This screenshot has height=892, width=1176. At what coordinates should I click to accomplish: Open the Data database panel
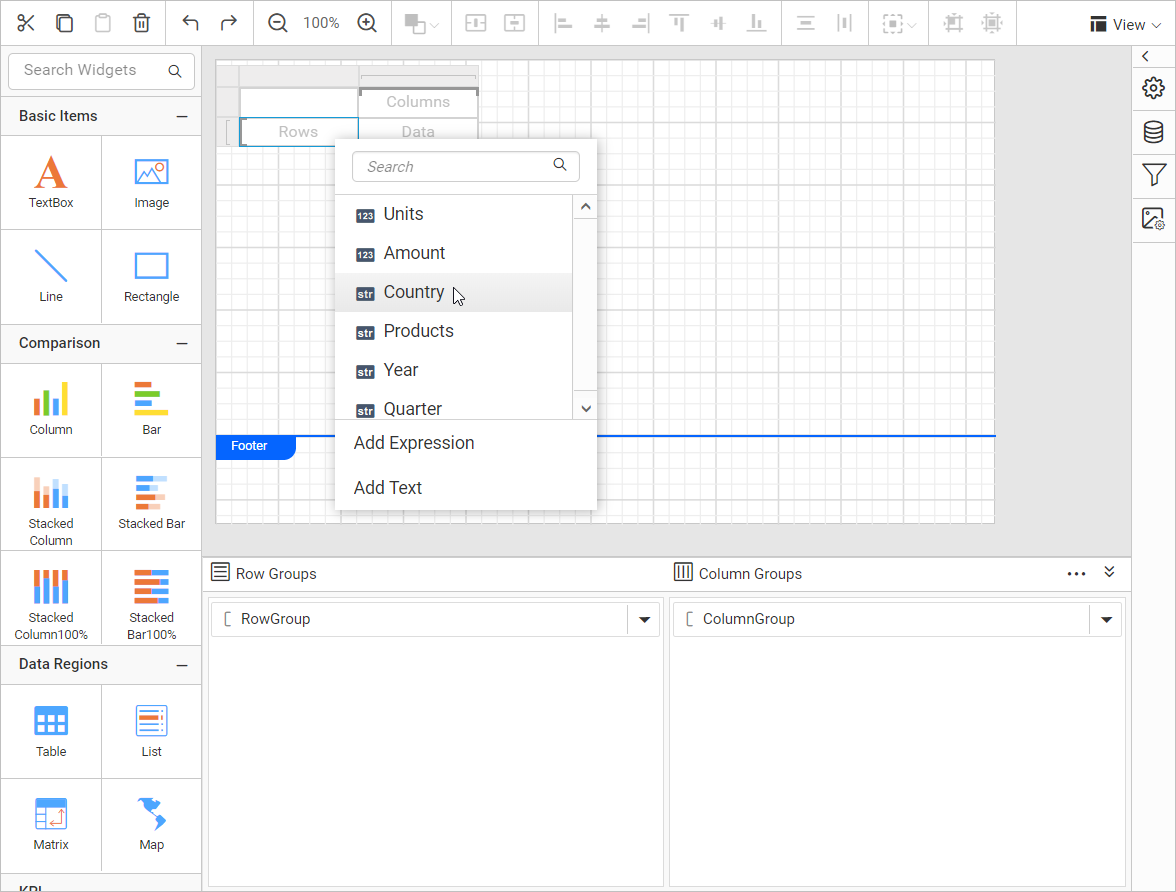click(1154, 132)
